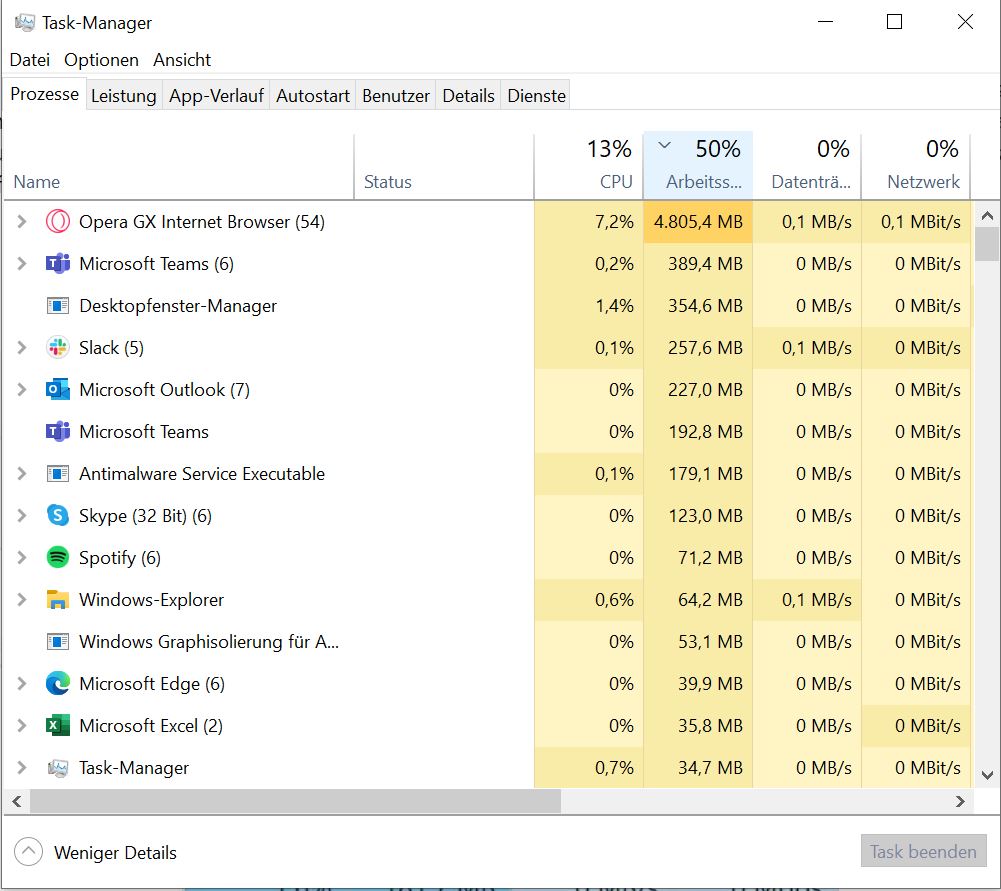This screenshot has width=1001, height=891.
Task: Click the Microsoft Edge icon
Action: click(57, 684)
